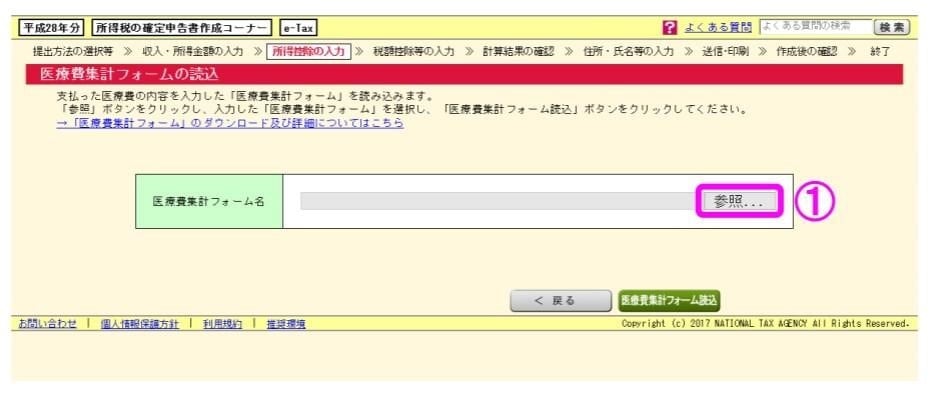Click the < 戻る back button
The height and width of the screenshot is (394, 931).
(x=560, y=301)
